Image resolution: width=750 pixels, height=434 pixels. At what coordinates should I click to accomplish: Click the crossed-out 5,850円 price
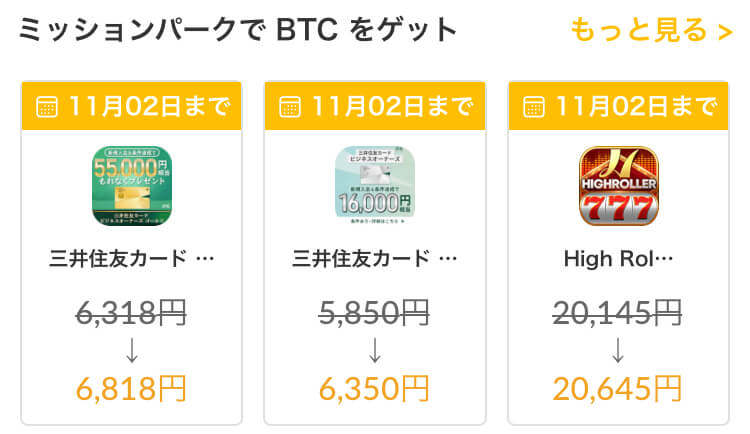[x=374, y=314]
